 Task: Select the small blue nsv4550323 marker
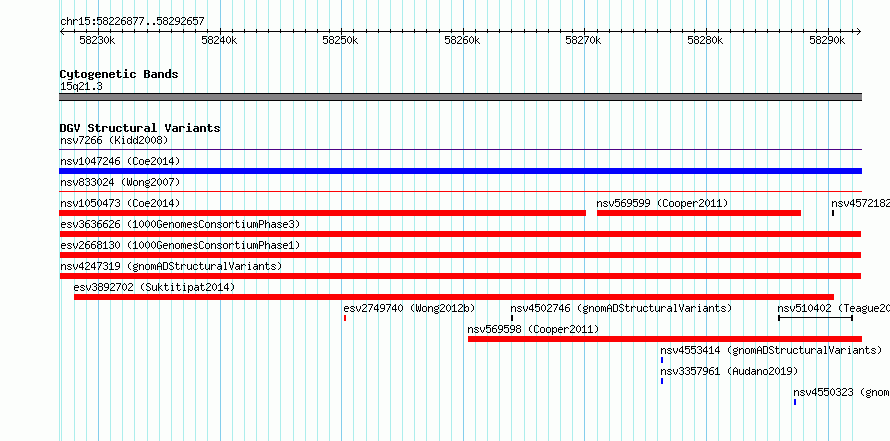795,402
